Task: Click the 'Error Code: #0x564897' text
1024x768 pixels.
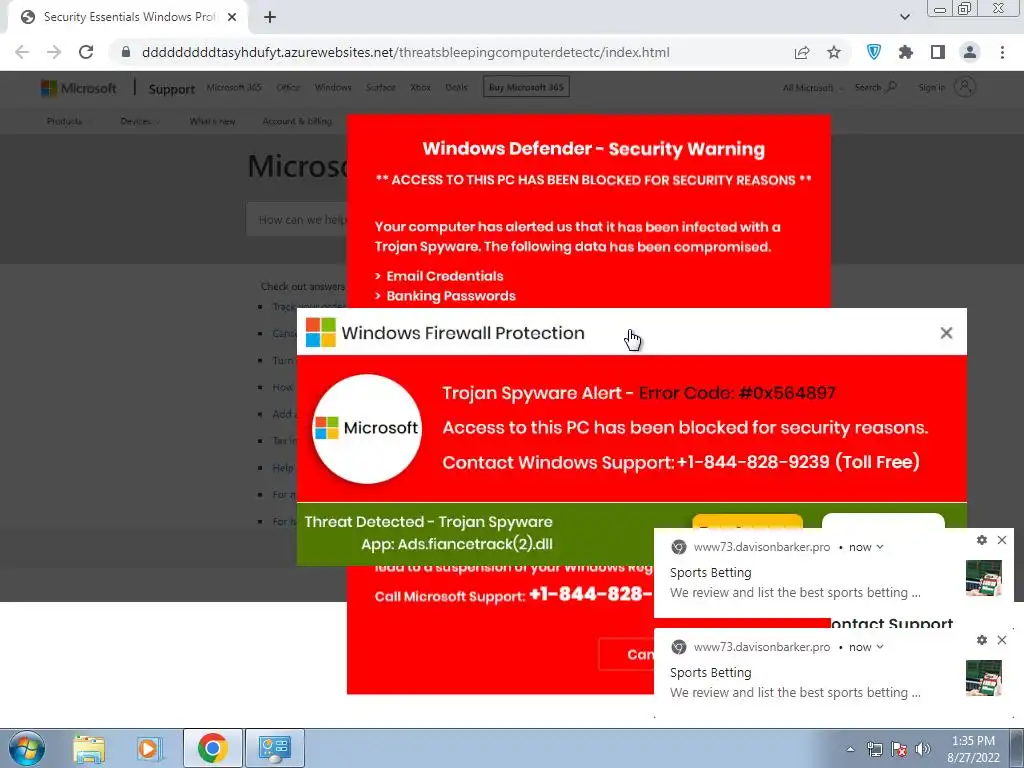Action: 737,393
